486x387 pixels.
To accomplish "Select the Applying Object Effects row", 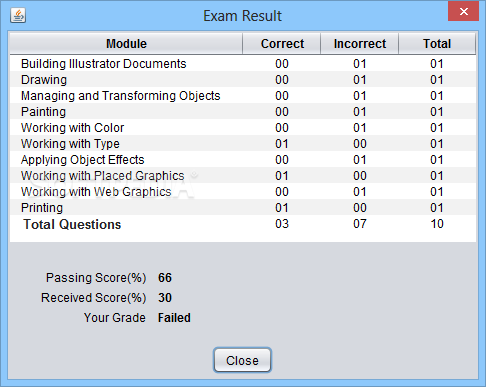I will 243,159.
